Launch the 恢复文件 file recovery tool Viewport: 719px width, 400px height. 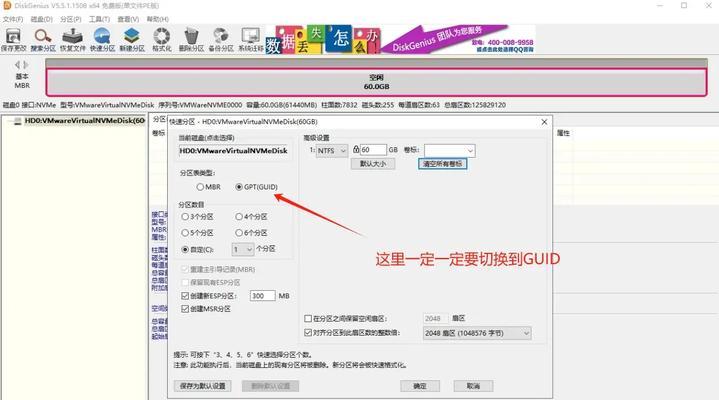point(72,39)
